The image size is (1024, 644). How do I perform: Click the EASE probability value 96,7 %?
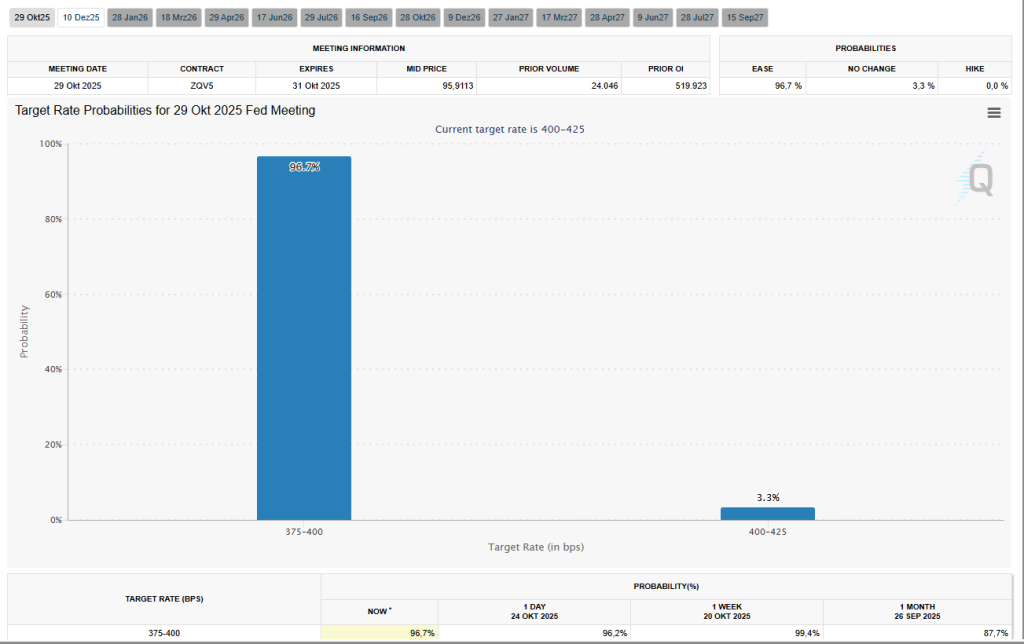pos(762,86)
